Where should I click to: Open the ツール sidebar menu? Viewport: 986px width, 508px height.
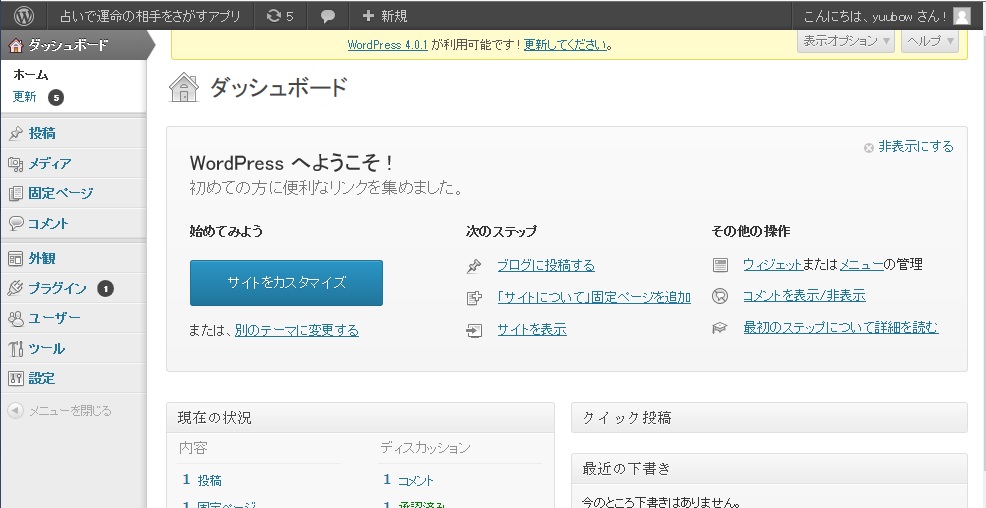click(x=74, y=348)
